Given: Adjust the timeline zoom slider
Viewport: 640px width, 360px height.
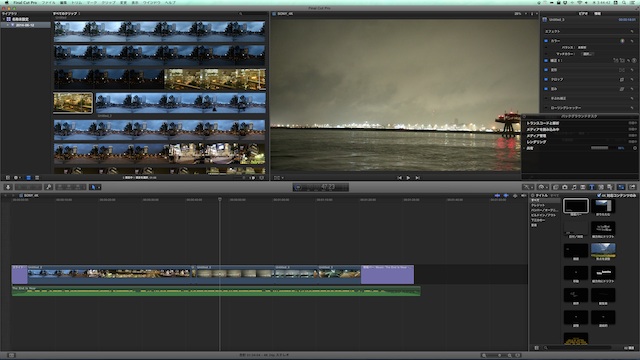Looking at the screenshot, I should (x=499, y=355).
